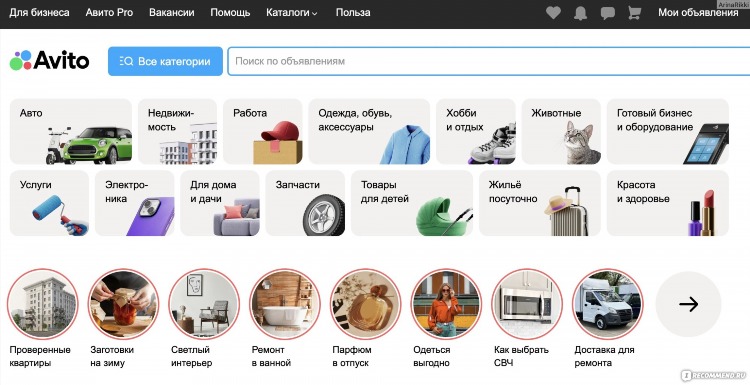This screenshot has height=385, width=750.
Task: Open the Услуги category tile
Action: 49,203
